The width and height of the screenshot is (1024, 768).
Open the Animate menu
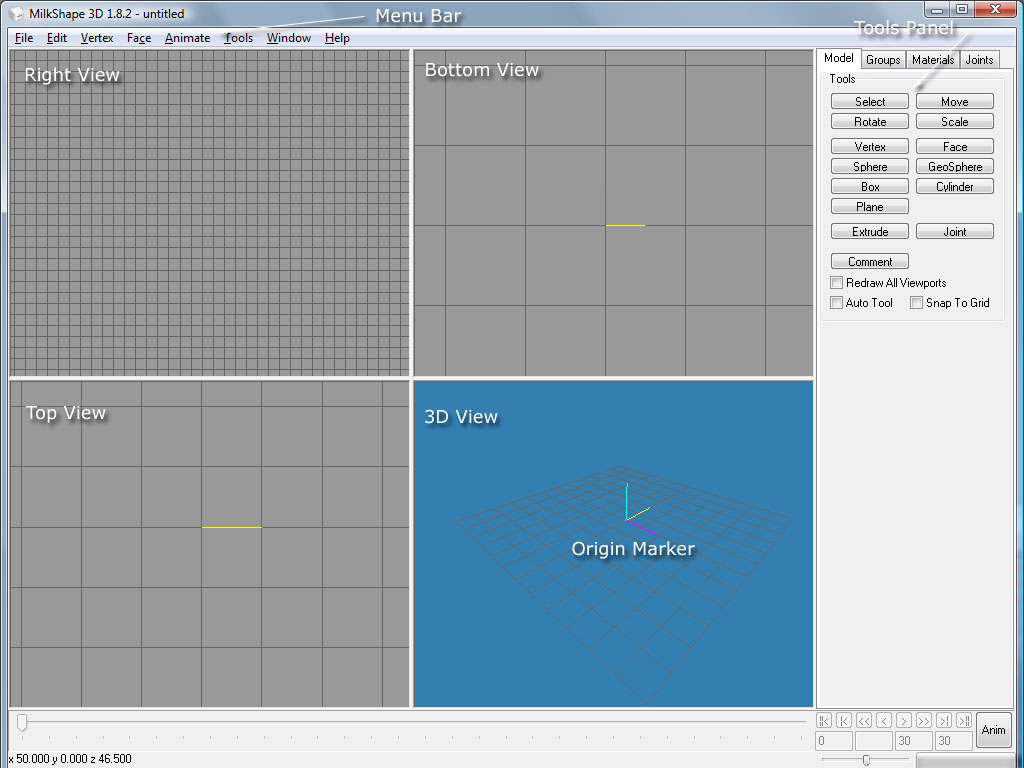click(x=187, y=38)
